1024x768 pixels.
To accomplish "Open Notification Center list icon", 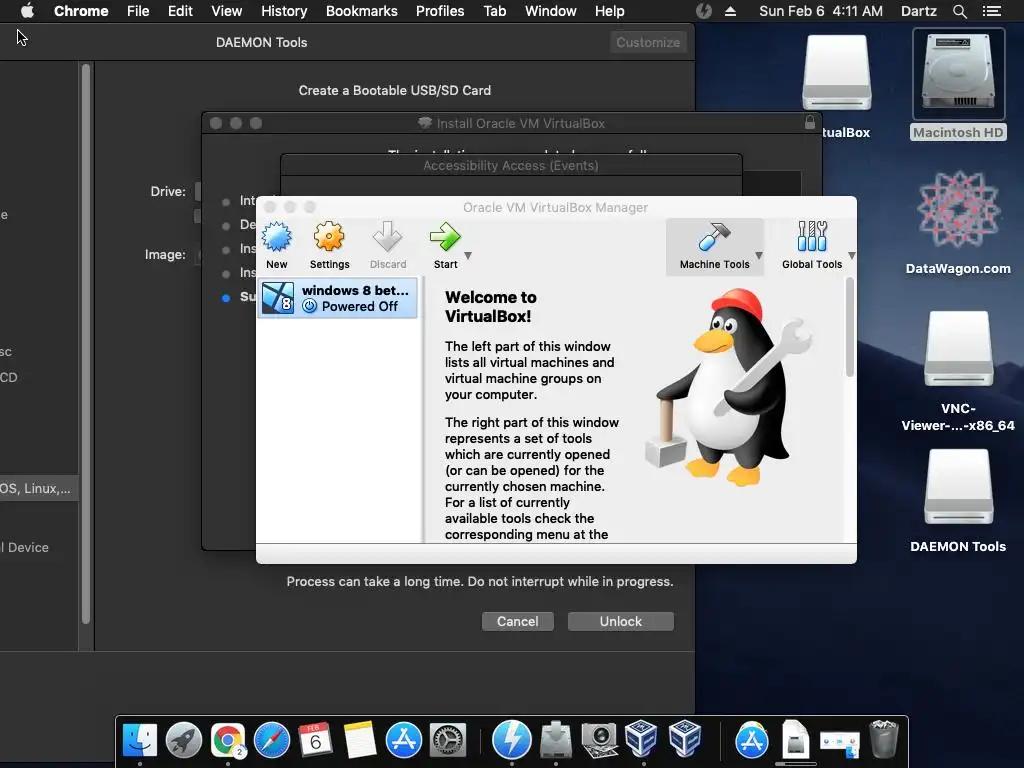I will (x=992, y=11).
